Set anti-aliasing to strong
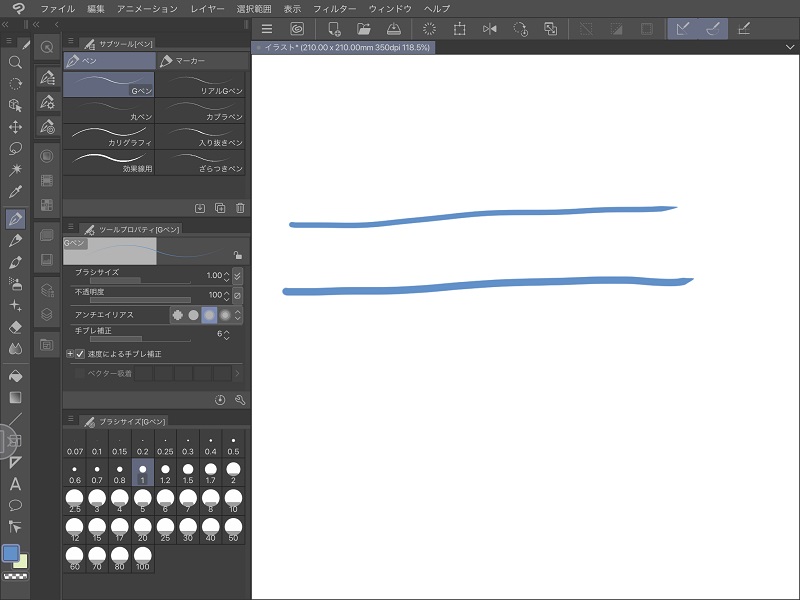 coord(225,315)
